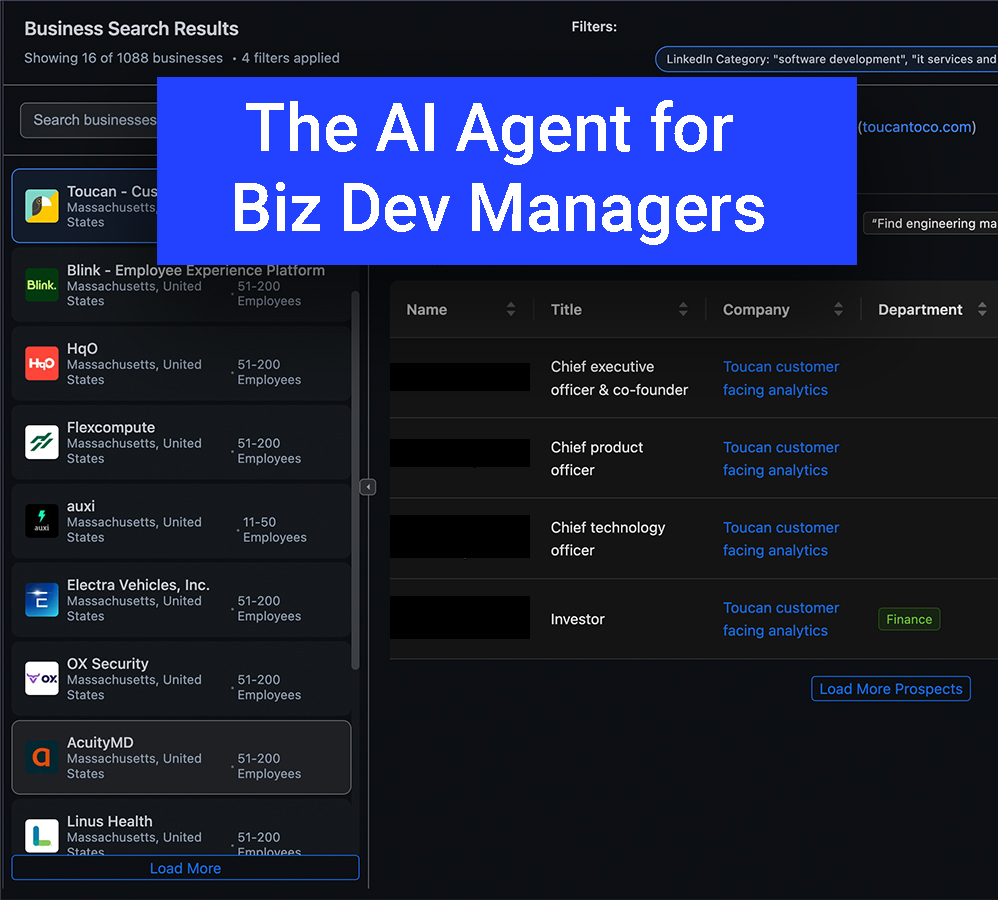Open the toucantoco.com website link
998x900 pixels.
tap(917, 127)
